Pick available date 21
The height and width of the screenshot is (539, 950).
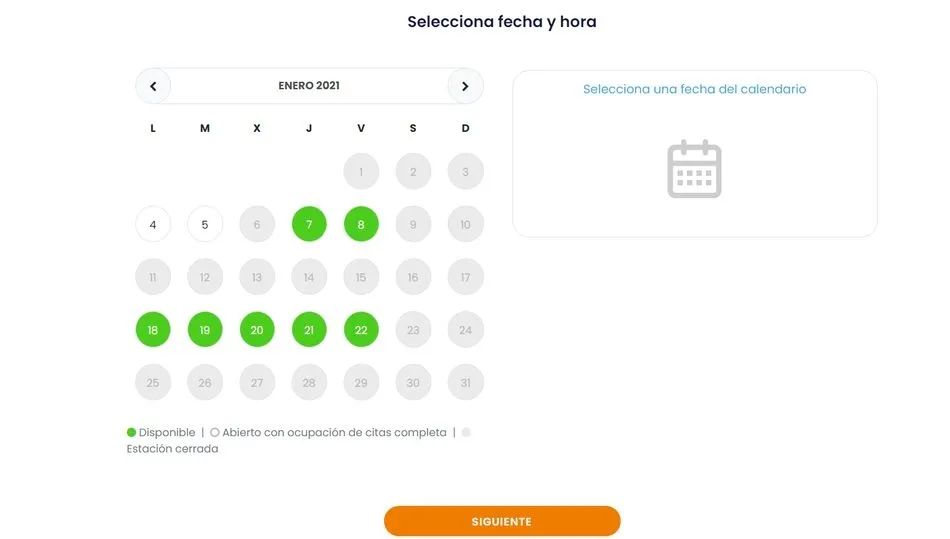tap(309, 330)
